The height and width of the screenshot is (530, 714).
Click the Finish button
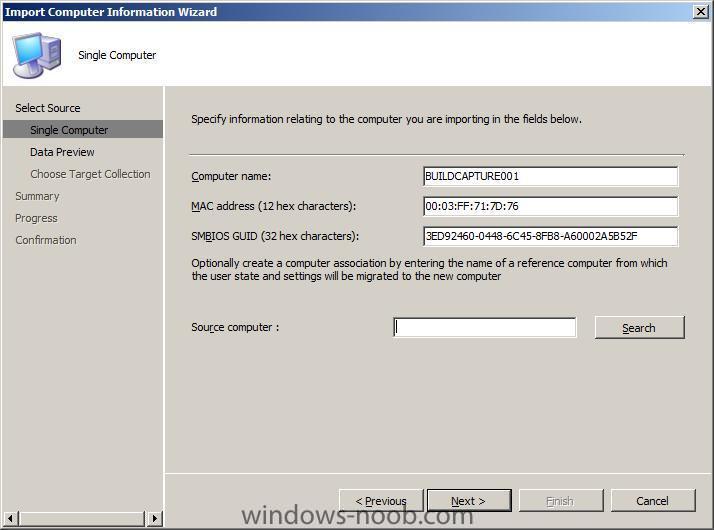point(561,500)
